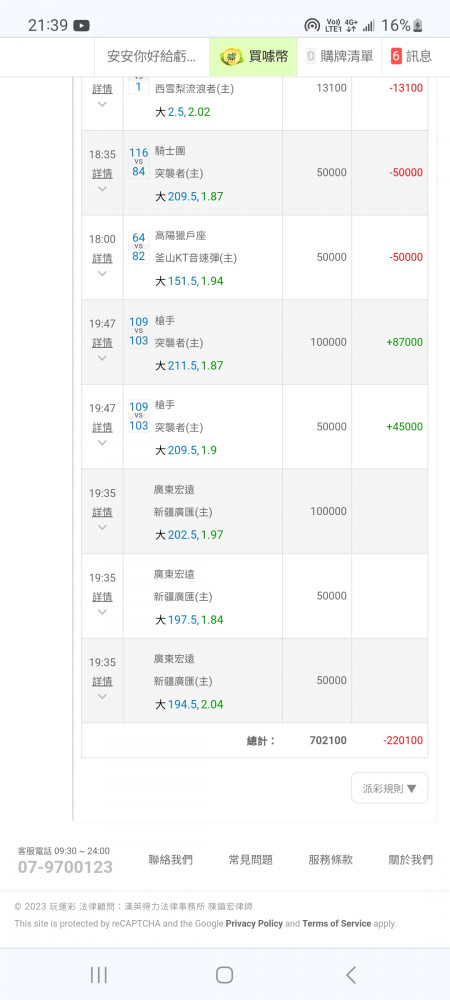Screen dimensions: 450x1000
Task: Expand chevron for 廣東宏遠 202.5 bet
Action: 102,527
